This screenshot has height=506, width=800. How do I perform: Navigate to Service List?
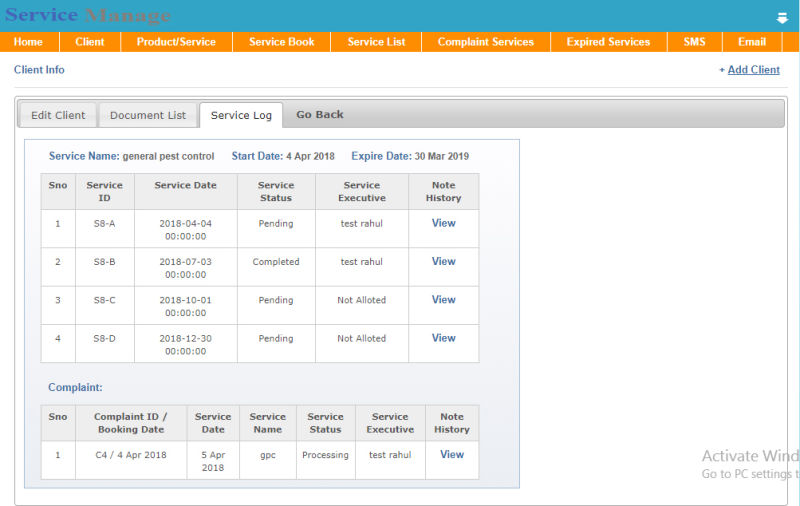pos(376,42)
